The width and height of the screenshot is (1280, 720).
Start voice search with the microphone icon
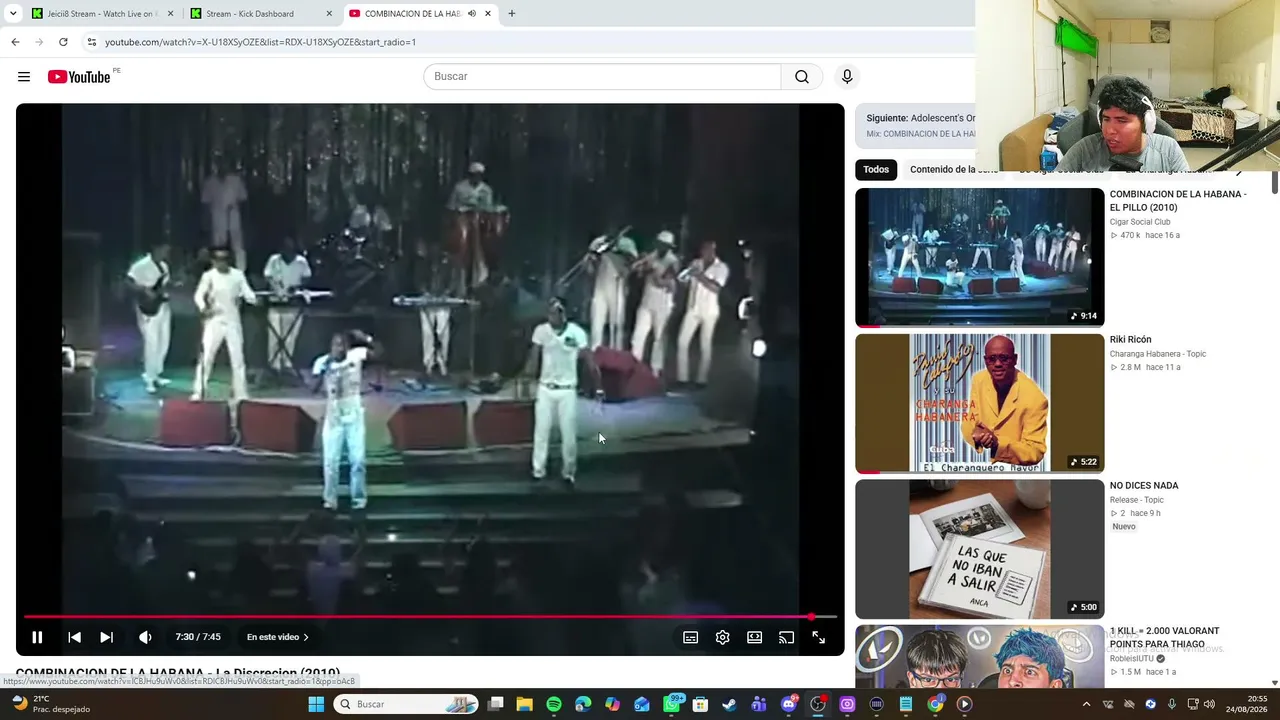(847, 77)
